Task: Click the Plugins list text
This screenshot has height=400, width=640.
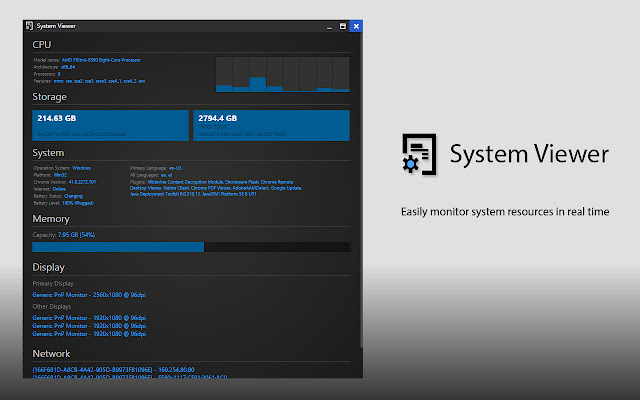Action: pyautogui.click(x=216, y=188)
